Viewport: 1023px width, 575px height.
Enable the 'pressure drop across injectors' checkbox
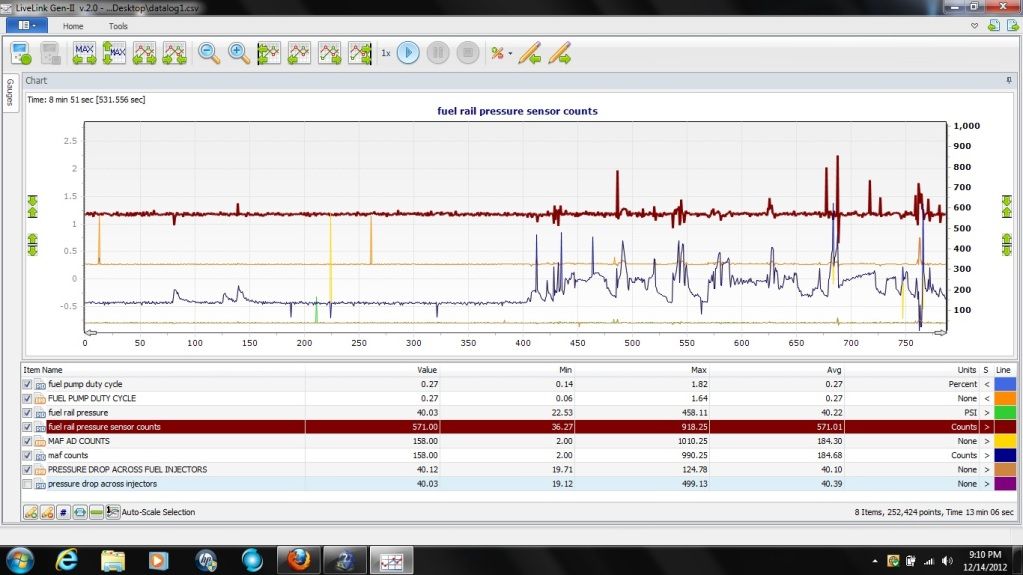tap(27, 484)
